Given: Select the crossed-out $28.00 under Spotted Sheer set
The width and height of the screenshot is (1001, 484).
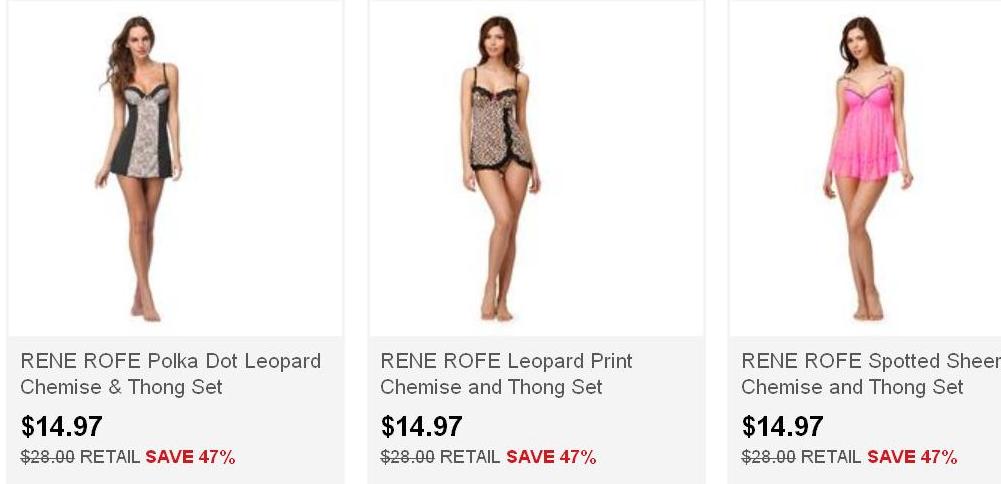Looking at the screenshot, I should pyautogui.click(x=769, y=457).
